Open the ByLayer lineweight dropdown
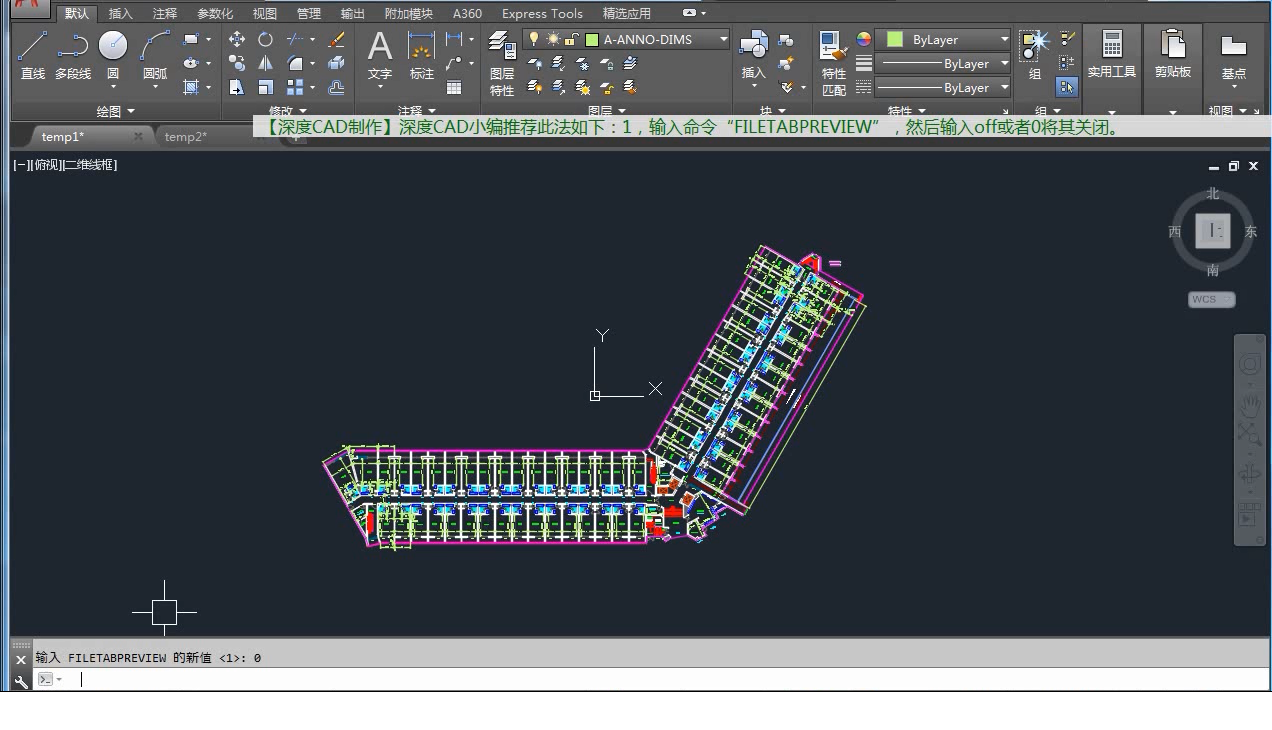1272x730 pixels. 943,63
